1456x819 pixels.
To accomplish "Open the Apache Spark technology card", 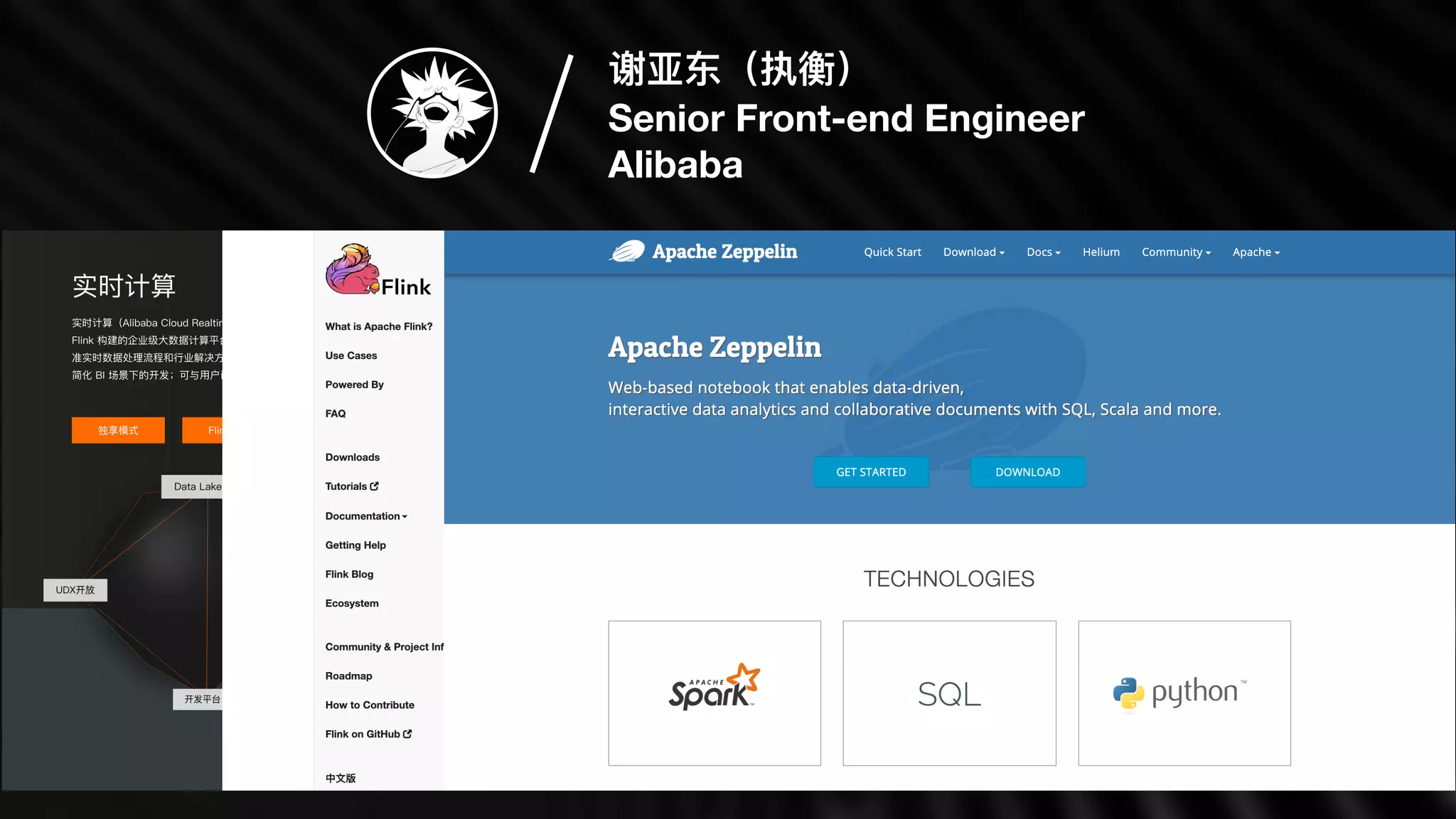I will (x=714, y=693).
